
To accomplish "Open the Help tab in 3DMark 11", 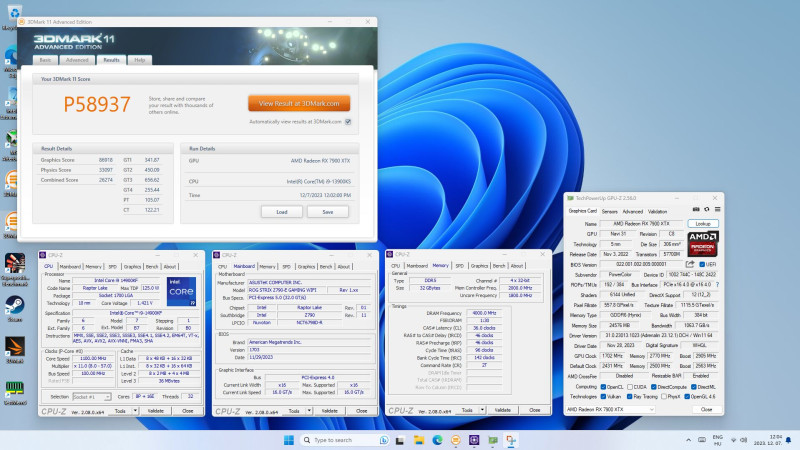I will tap(140, 60).
